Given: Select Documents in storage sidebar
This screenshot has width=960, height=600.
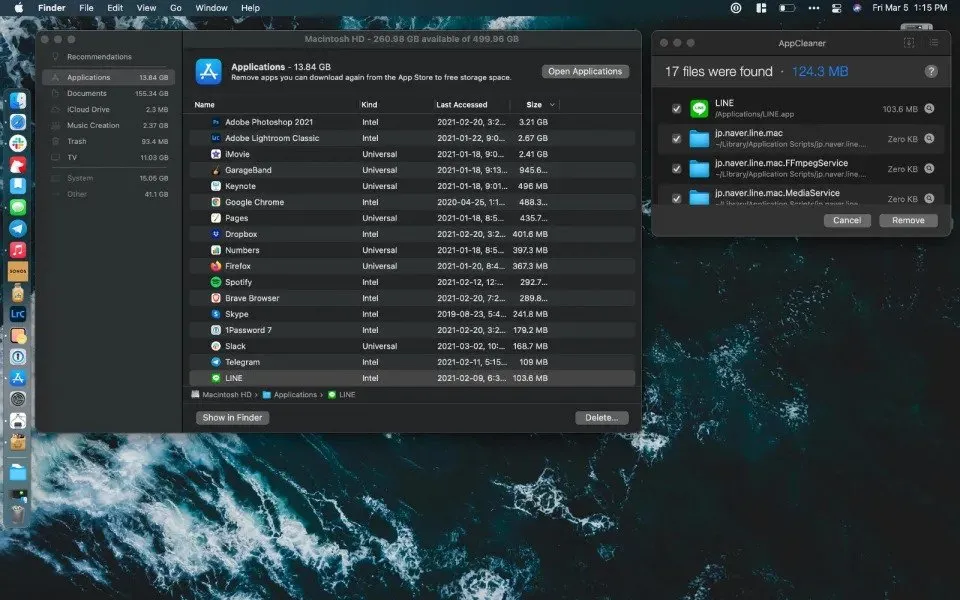Looking at the screenshot, I should [87, 93].
